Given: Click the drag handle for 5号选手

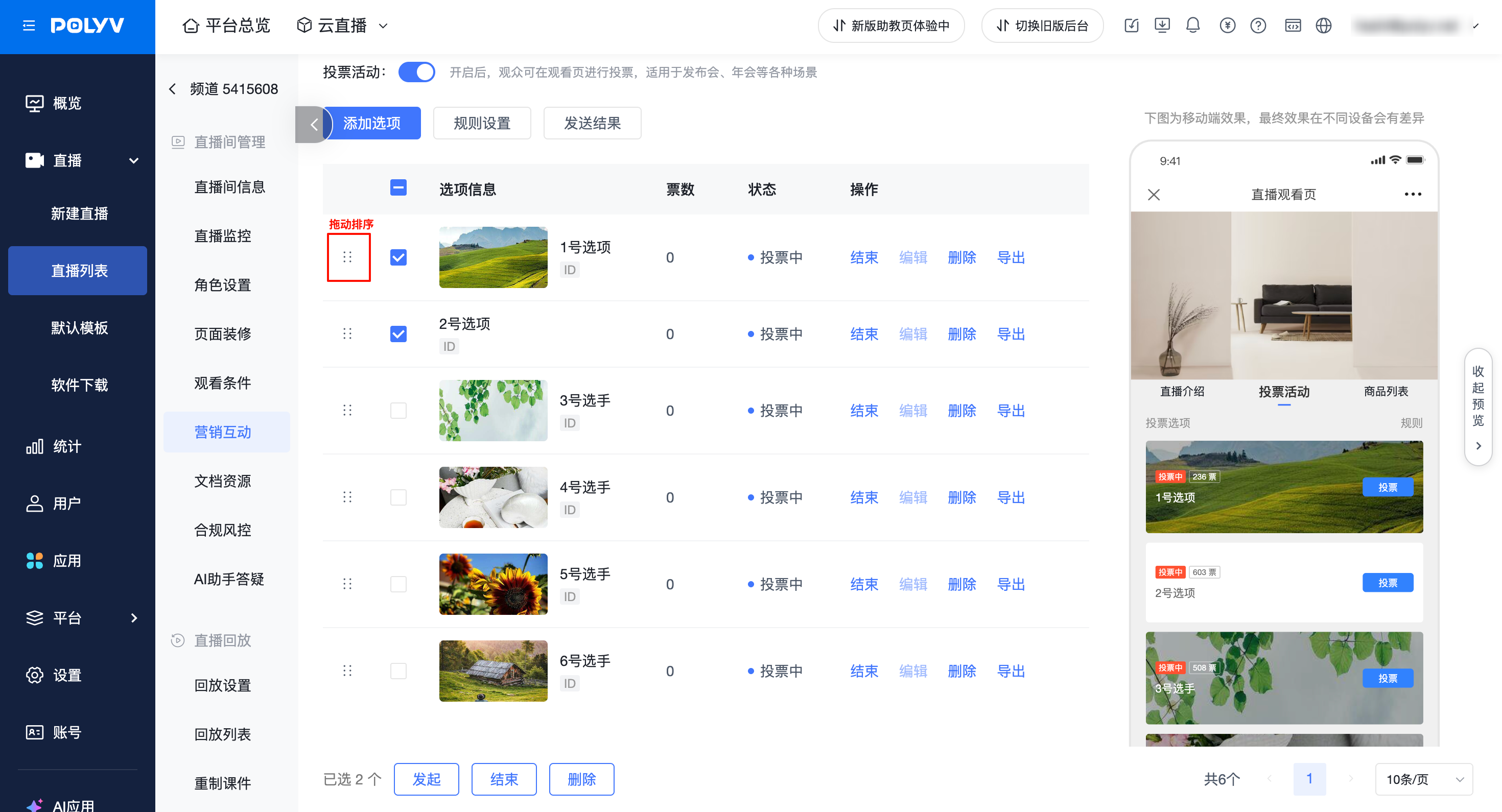Looking at the screenshot, I should 347,584.
